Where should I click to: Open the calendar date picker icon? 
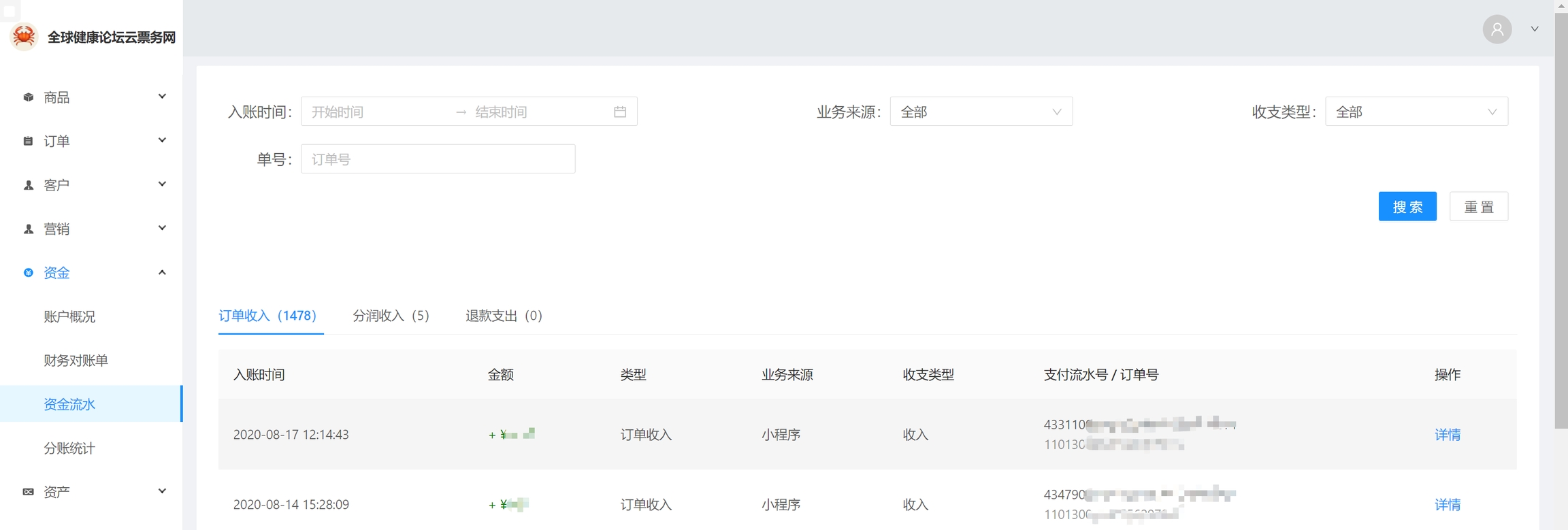coord(619,112)
